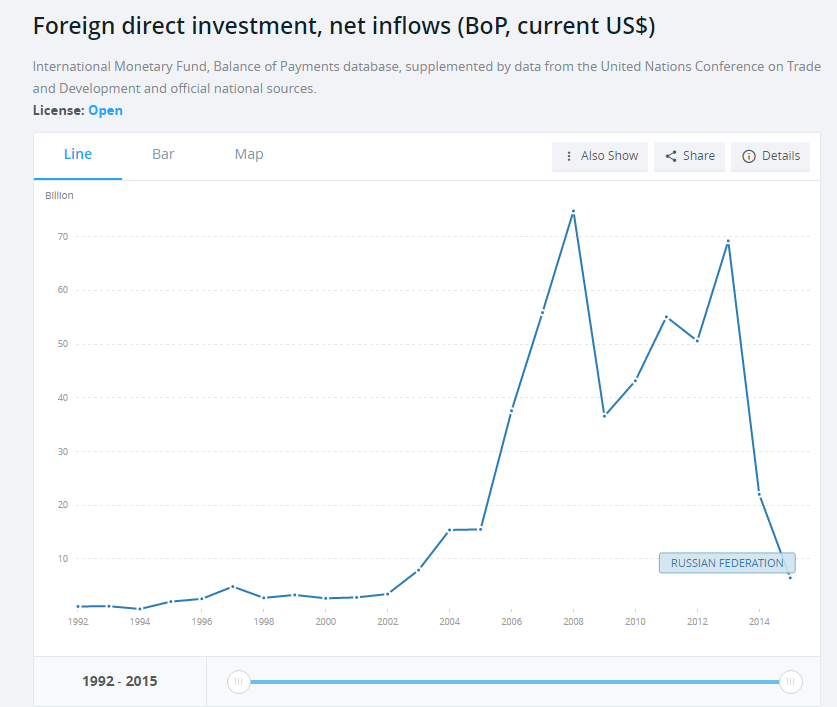This screenshot has width=837, height=707.
Task: Click the 2009 low data point
Action: [x=604, y=415]
